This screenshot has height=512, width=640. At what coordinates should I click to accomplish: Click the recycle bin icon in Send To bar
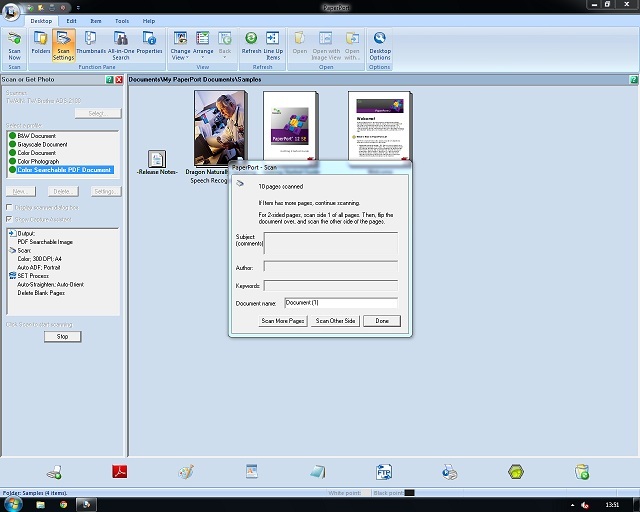pyautogui.click(x=582, y=472)
